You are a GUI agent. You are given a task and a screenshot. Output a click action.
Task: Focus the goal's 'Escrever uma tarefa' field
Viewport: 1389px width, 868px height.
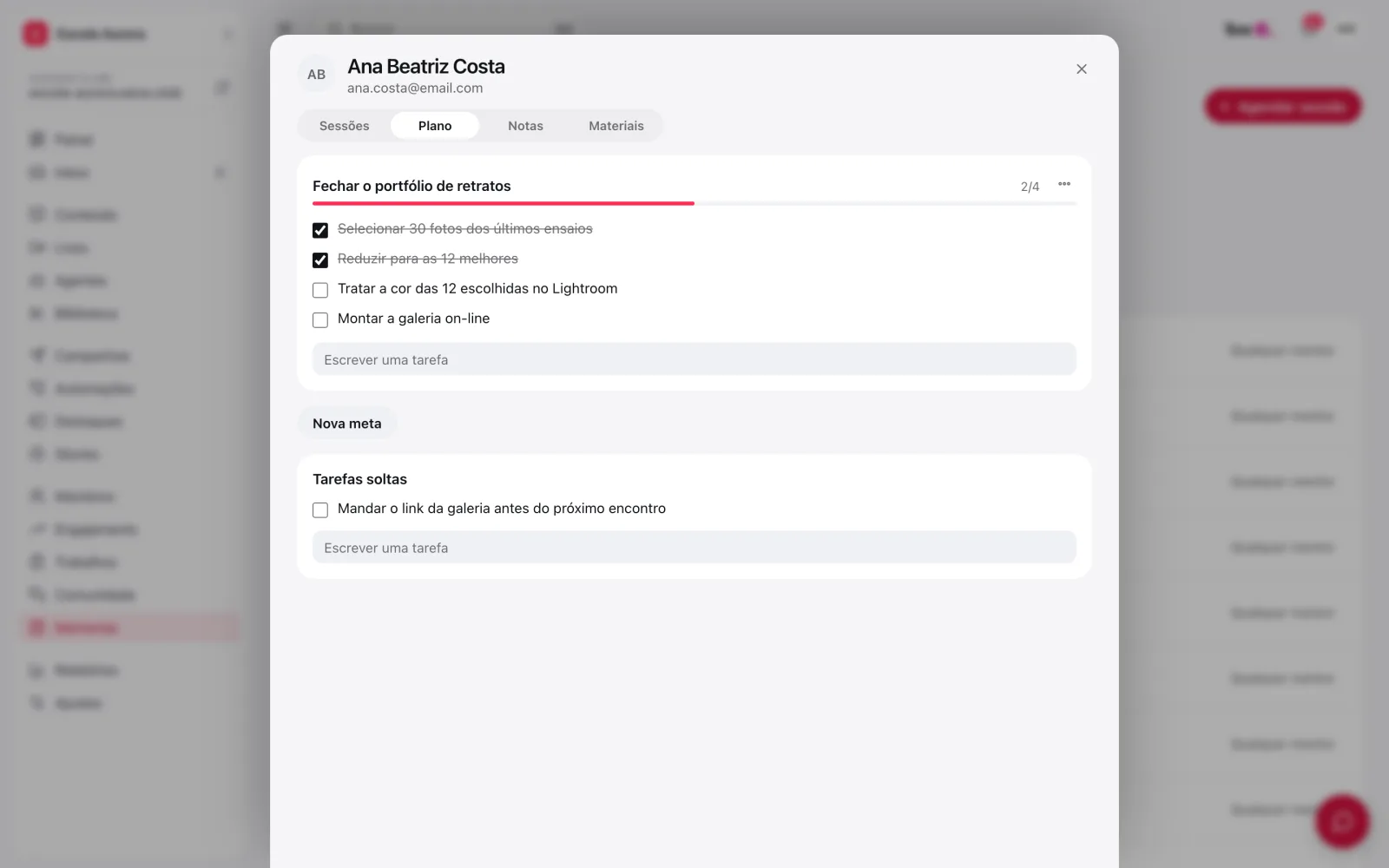pyautogui.click(x=694, y=359)
